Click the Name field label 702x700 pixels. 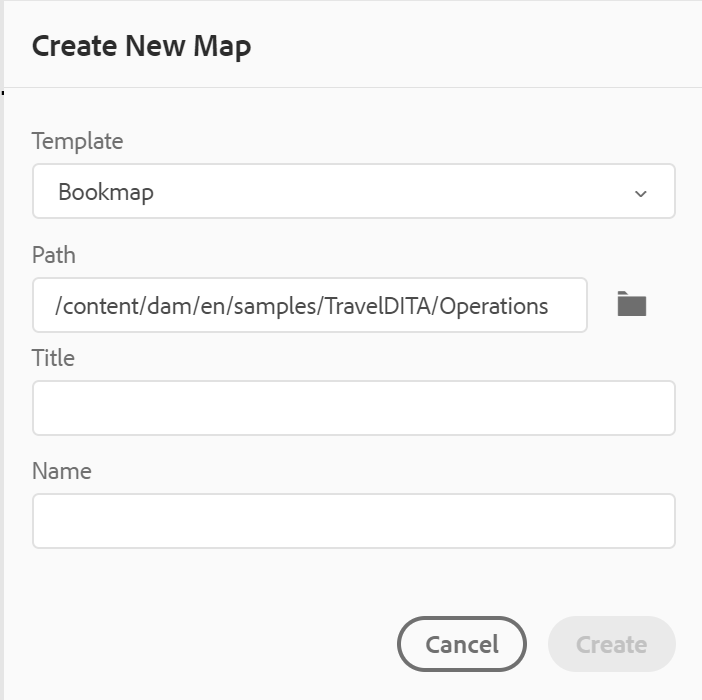click(x=62, y=471)
